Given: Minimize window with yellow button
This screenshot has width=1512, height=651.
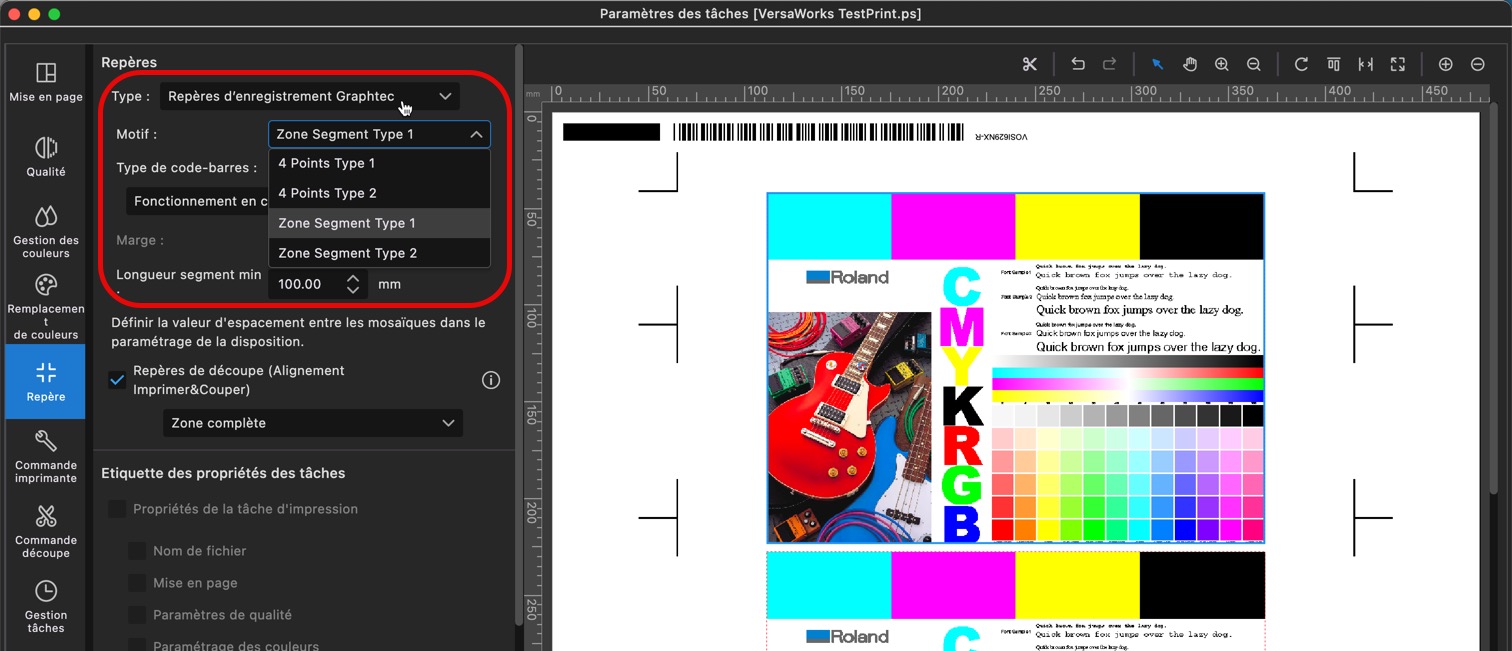Looking at the screenshot, I should click(x=34, y=14).
